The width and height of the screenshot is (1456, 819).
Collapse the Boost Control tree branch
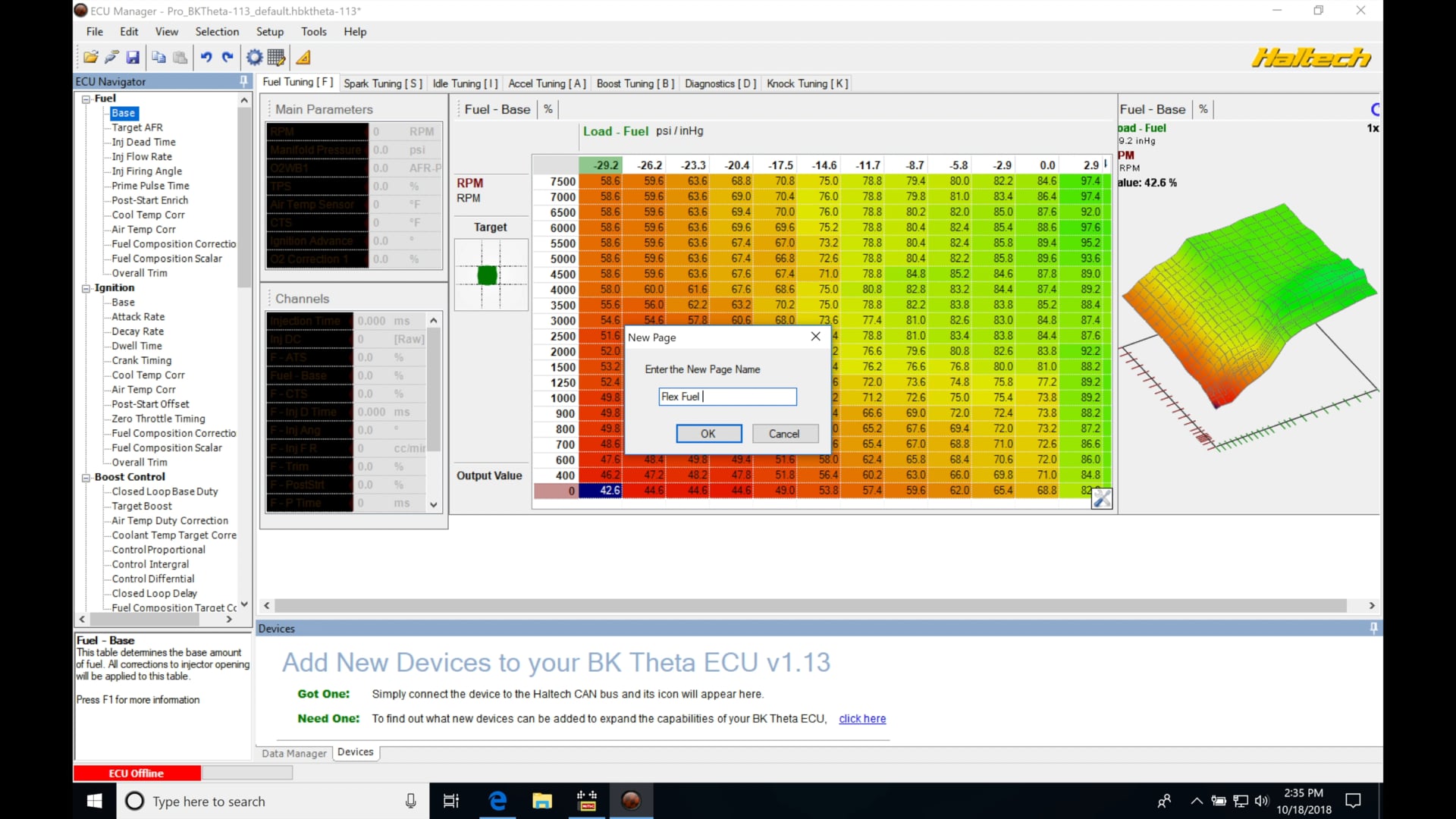[x=86, y=477]
